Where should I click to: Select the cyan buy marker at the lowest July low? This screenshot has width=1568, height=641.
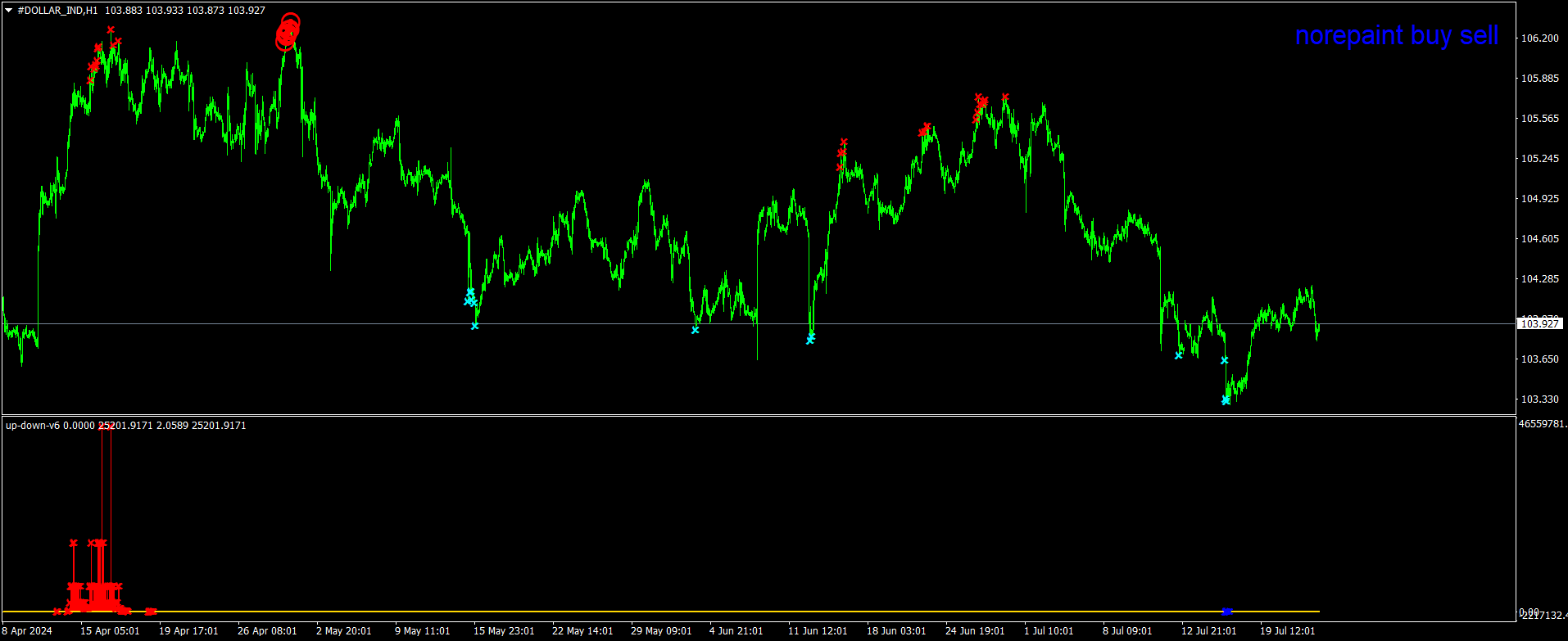pos(1226,400)
